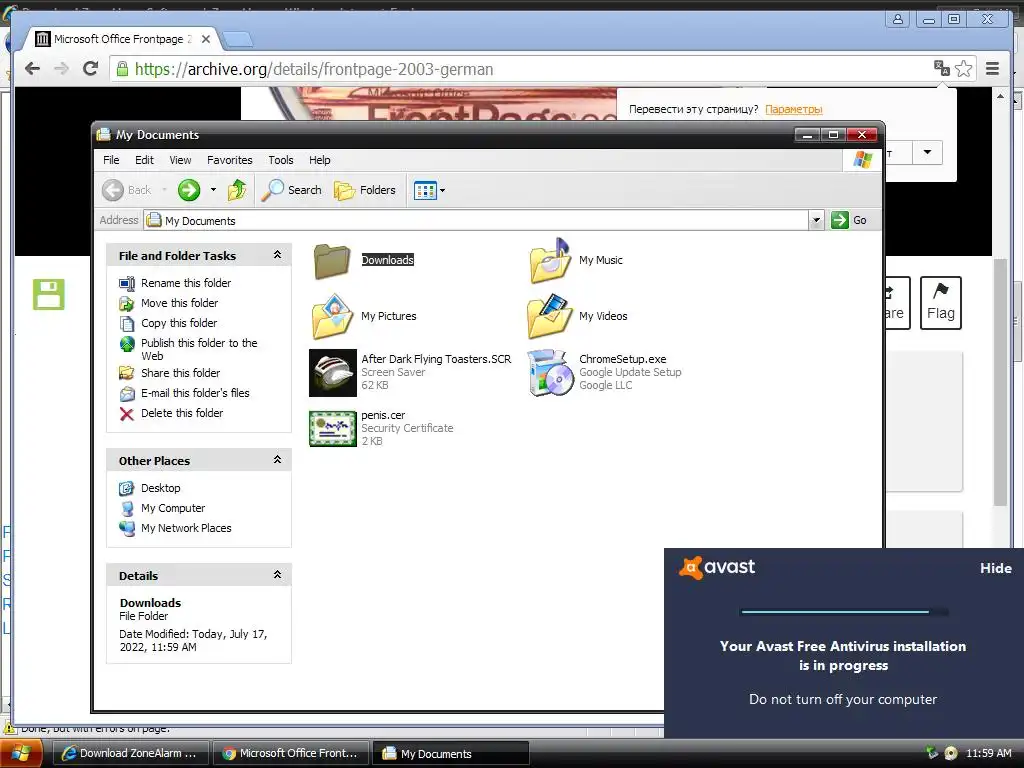Click Move this folder

179,303
